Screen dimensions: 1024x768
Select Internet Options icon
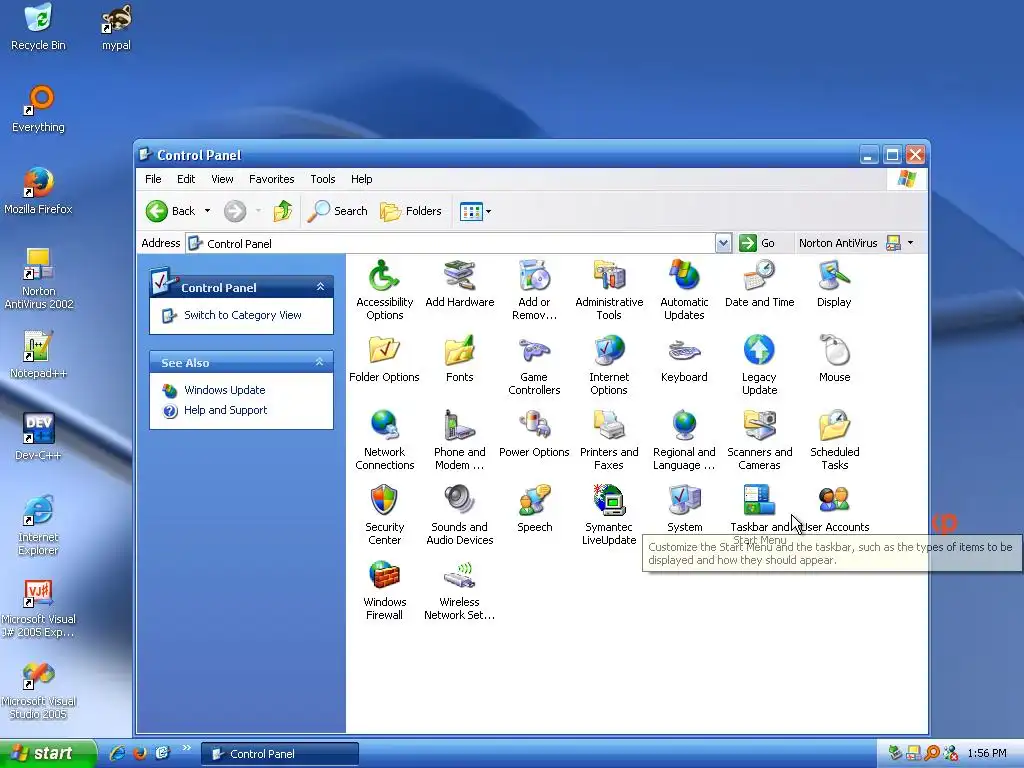(x=609, y=351)
